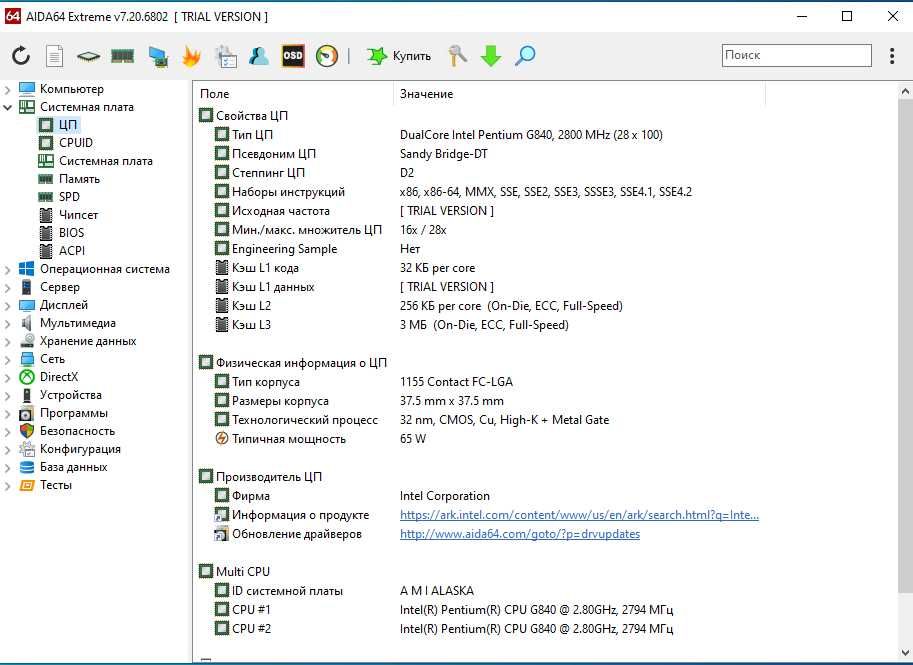Screen dimensions: 913x665
Task: Open the Report page icon
Action: tap(54, 56)
